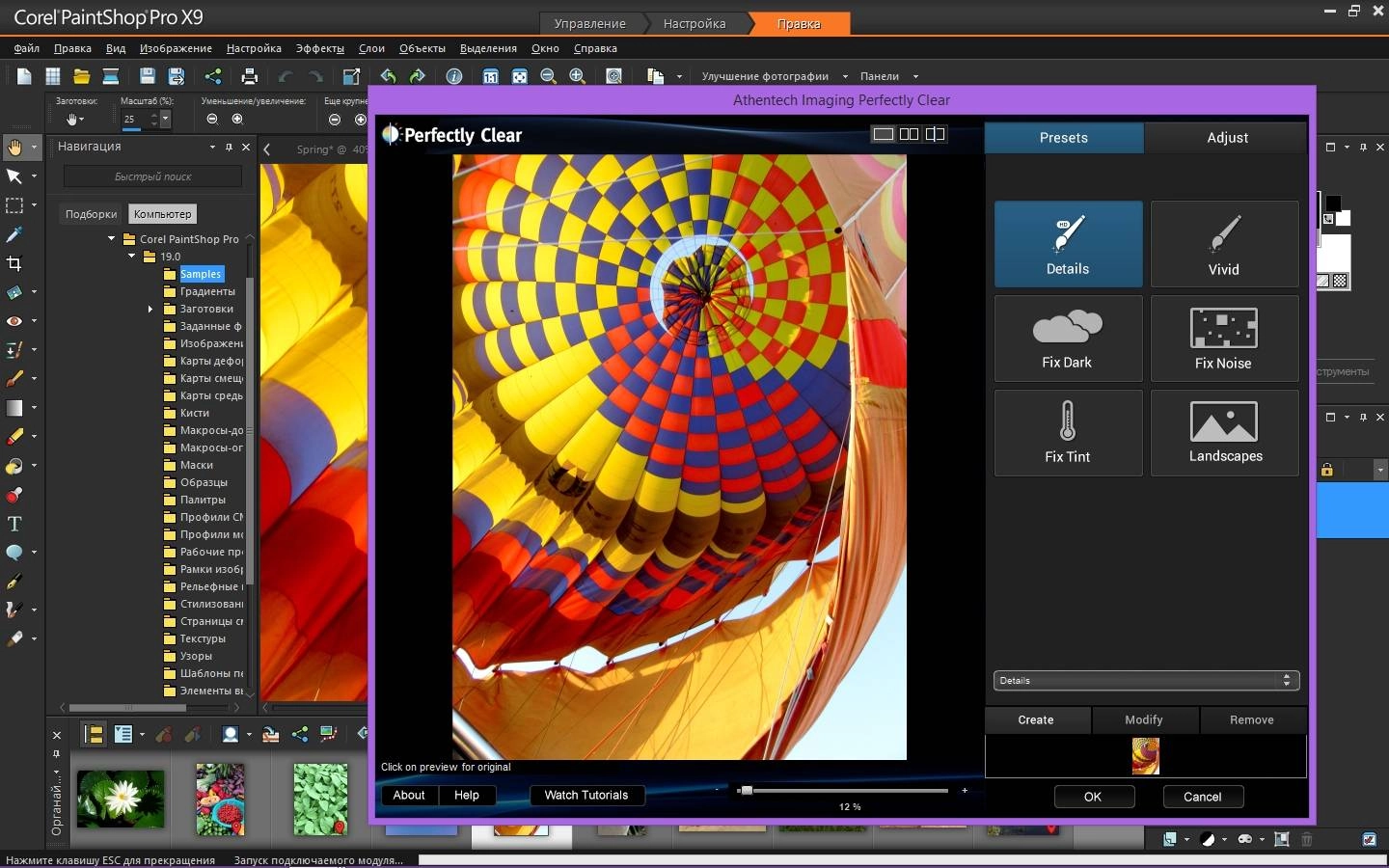This screenshot has width=1389, height=868.
Task: Click the Share icon in the main toolbar
Action: coord(213,76)
